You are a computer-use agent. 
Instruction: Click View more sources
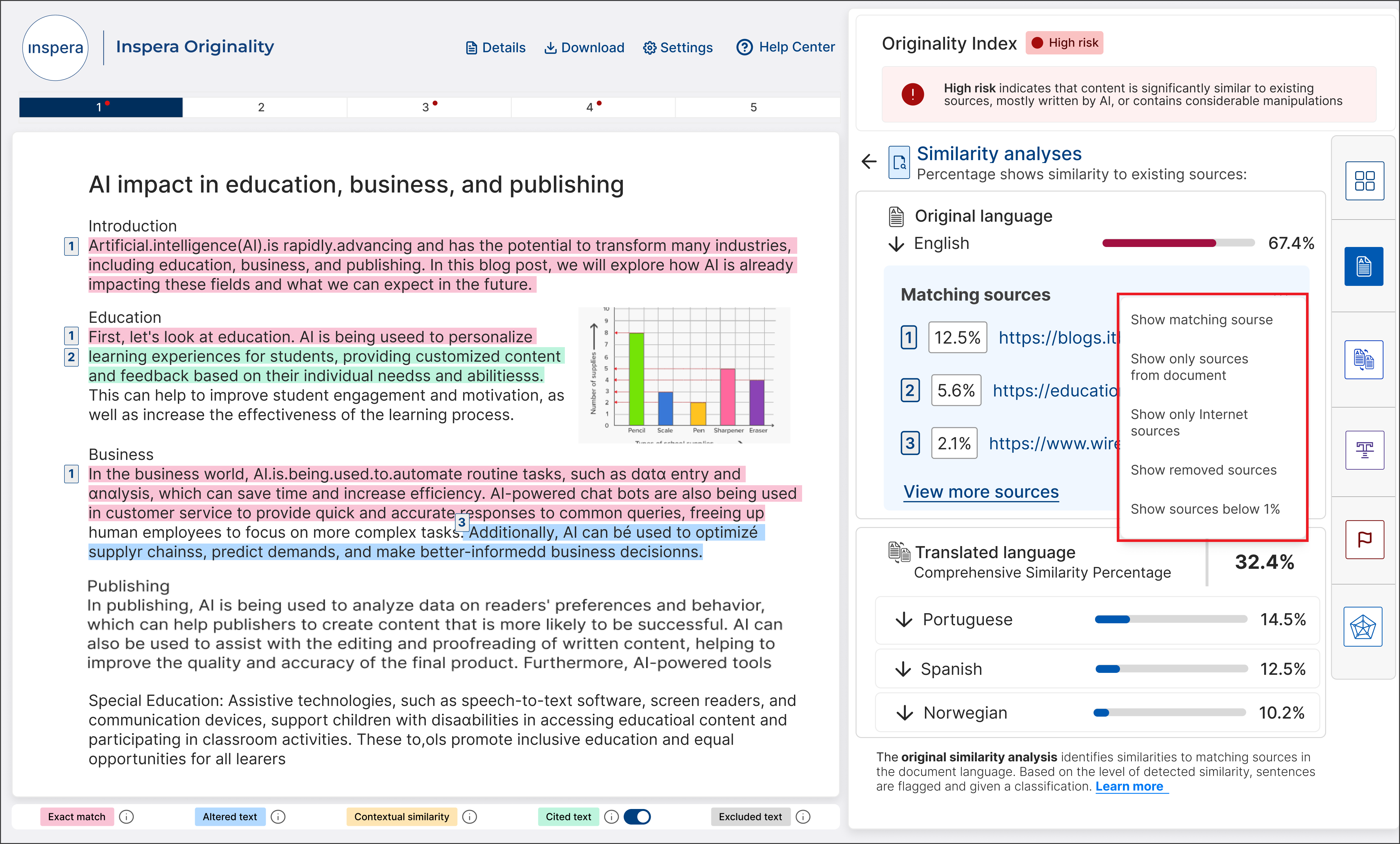click(981, 492)
